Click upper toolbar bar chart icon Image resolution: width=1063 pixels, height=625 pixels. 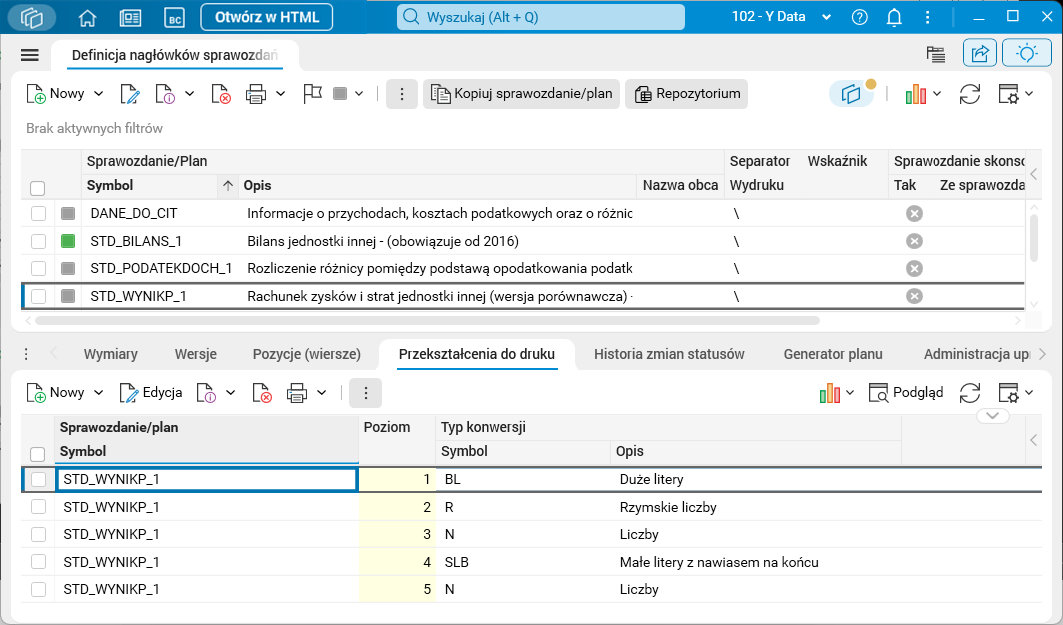tap(915, 94)
